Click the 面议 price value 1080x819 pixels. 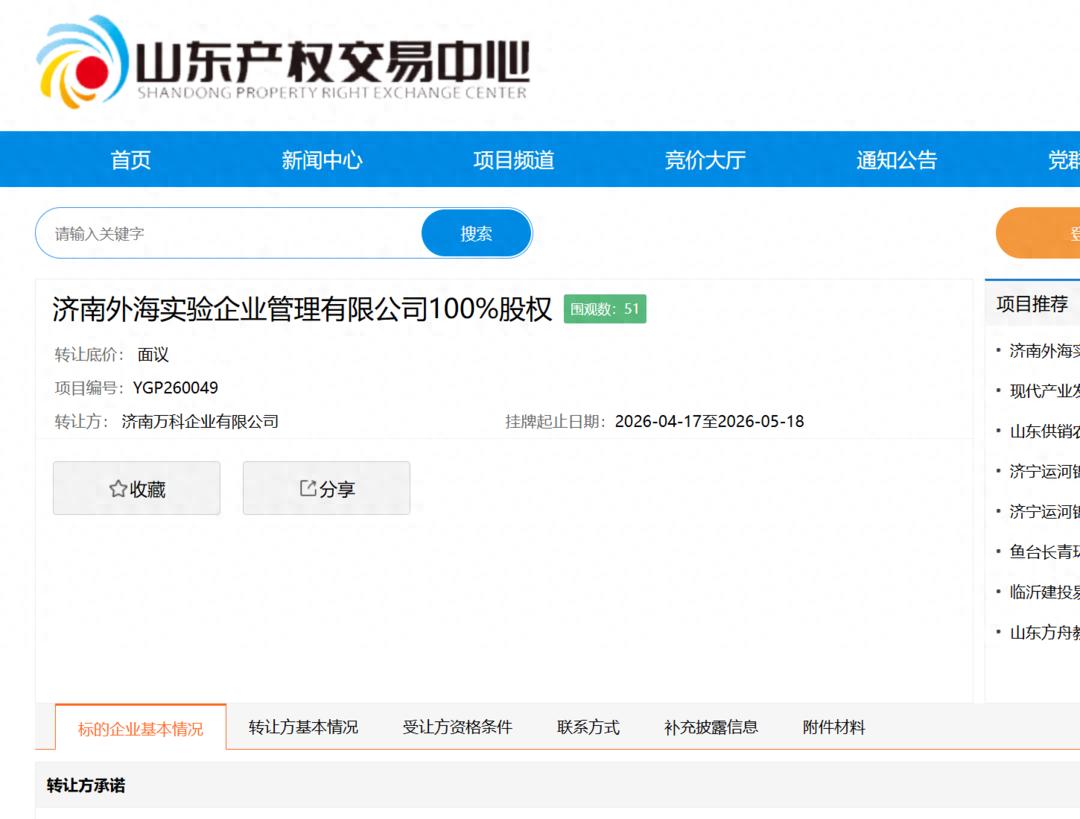click(153, 355)
